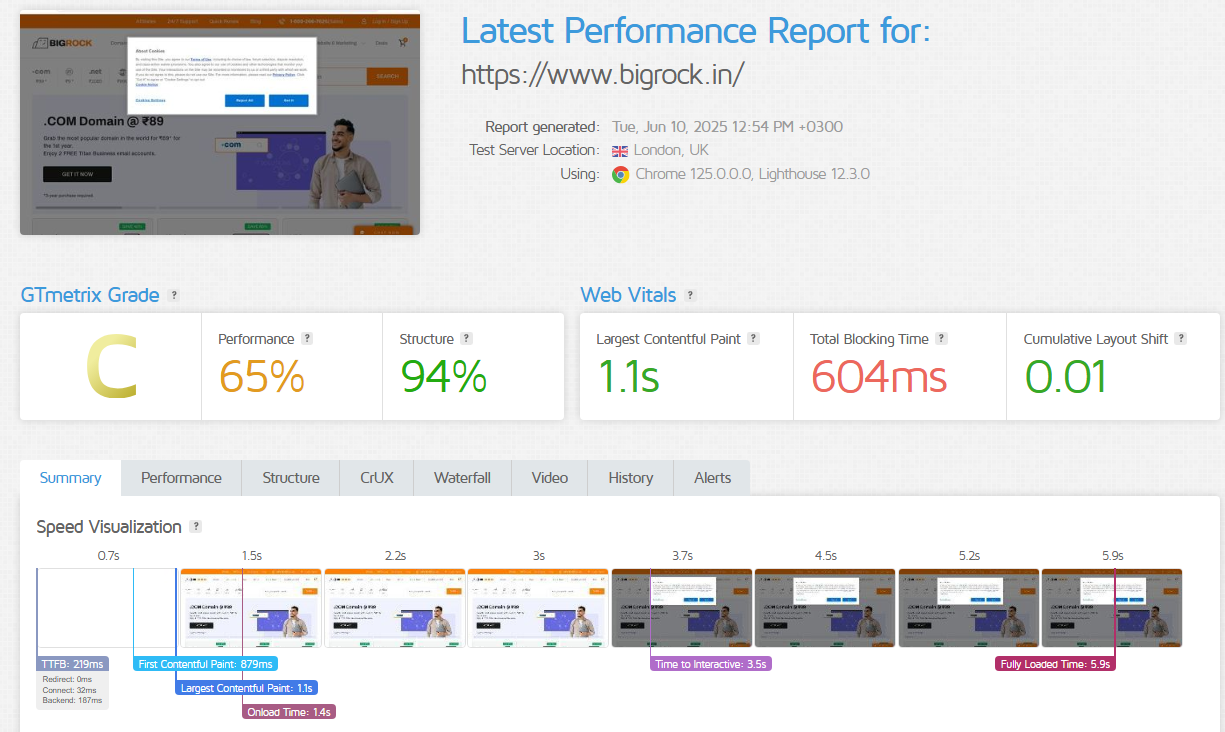
Task: Open the Structure tab
Action: pyautogui.click(x=291, y=478)
